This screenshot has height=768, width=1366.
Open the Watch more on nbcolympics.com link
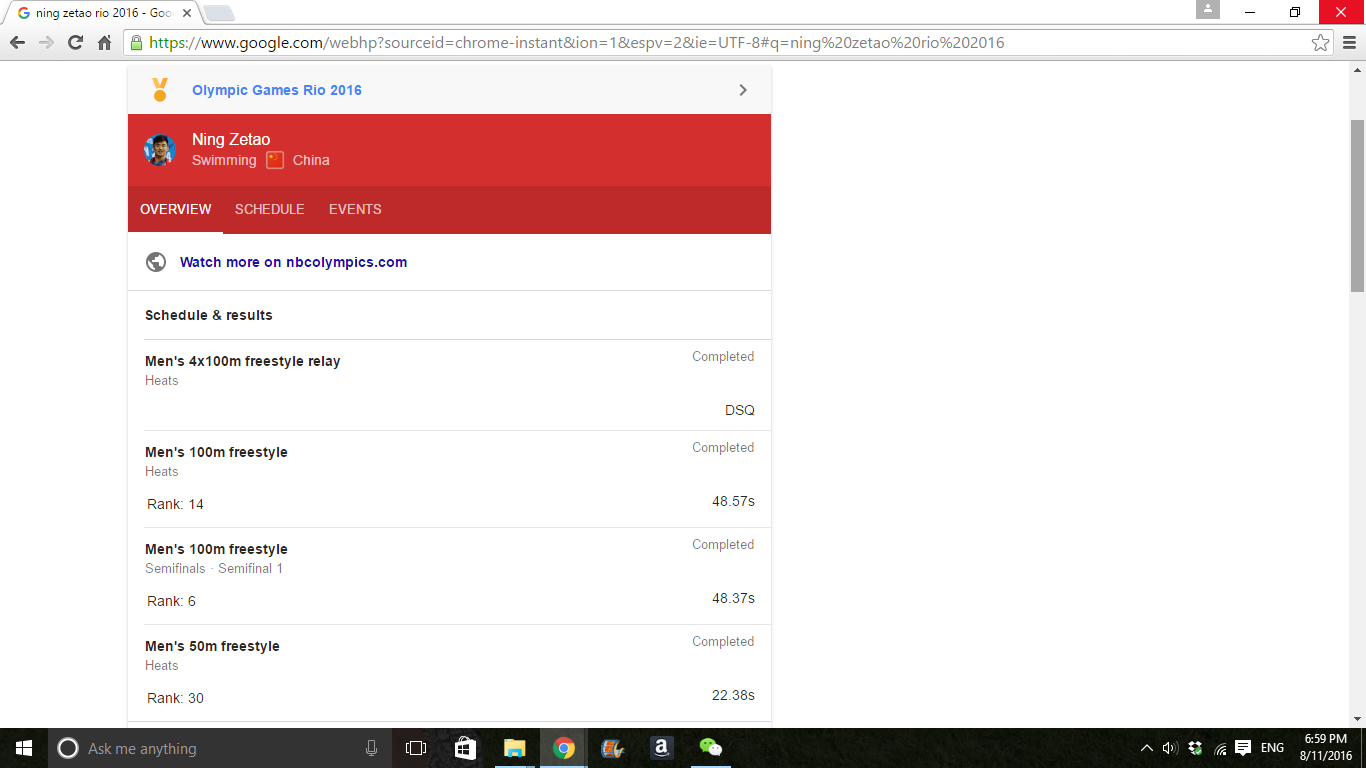[x=293, y=262]
